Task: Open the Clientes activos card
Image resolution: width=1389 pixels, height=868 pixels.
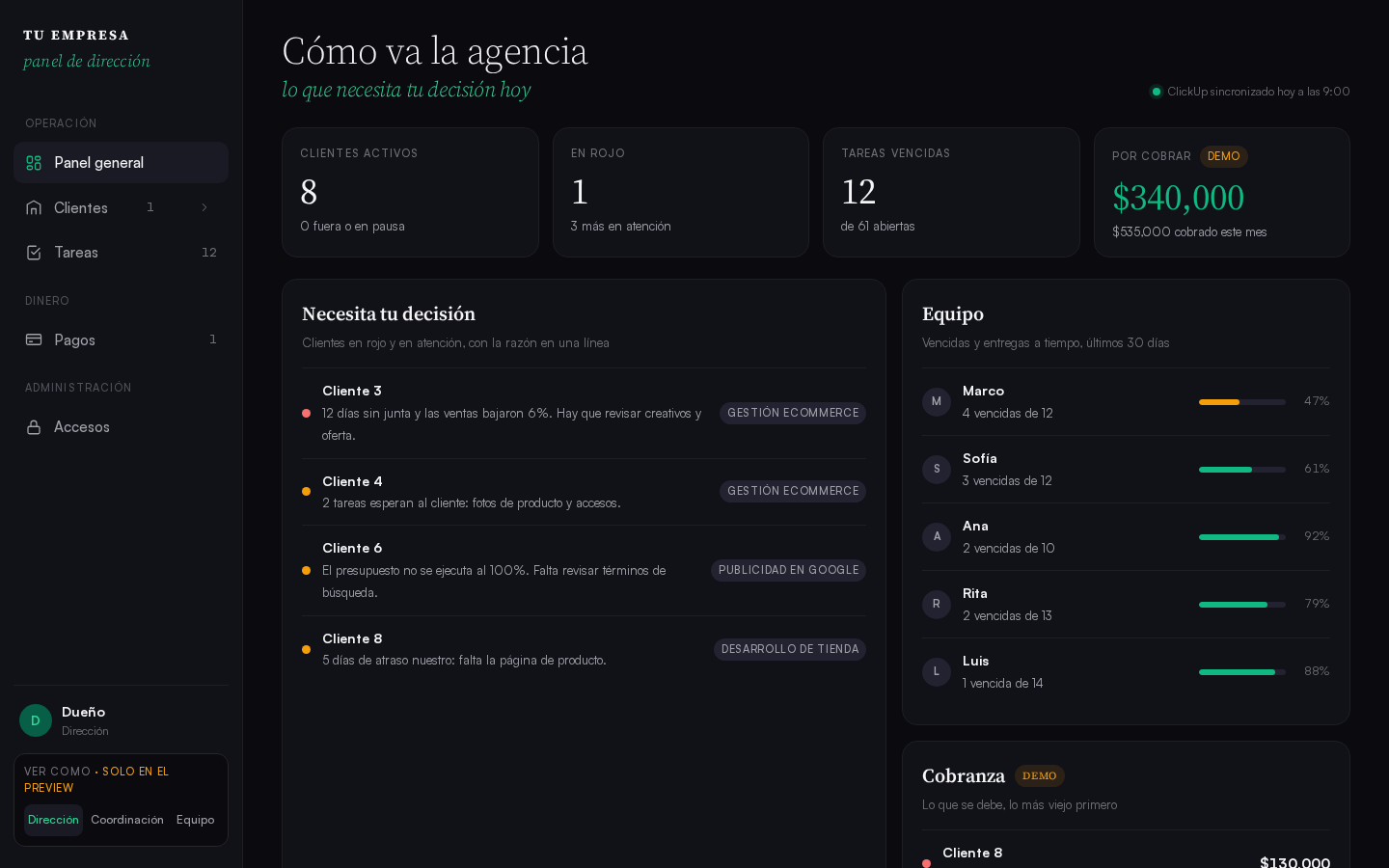Action: [x=410, y=192]
